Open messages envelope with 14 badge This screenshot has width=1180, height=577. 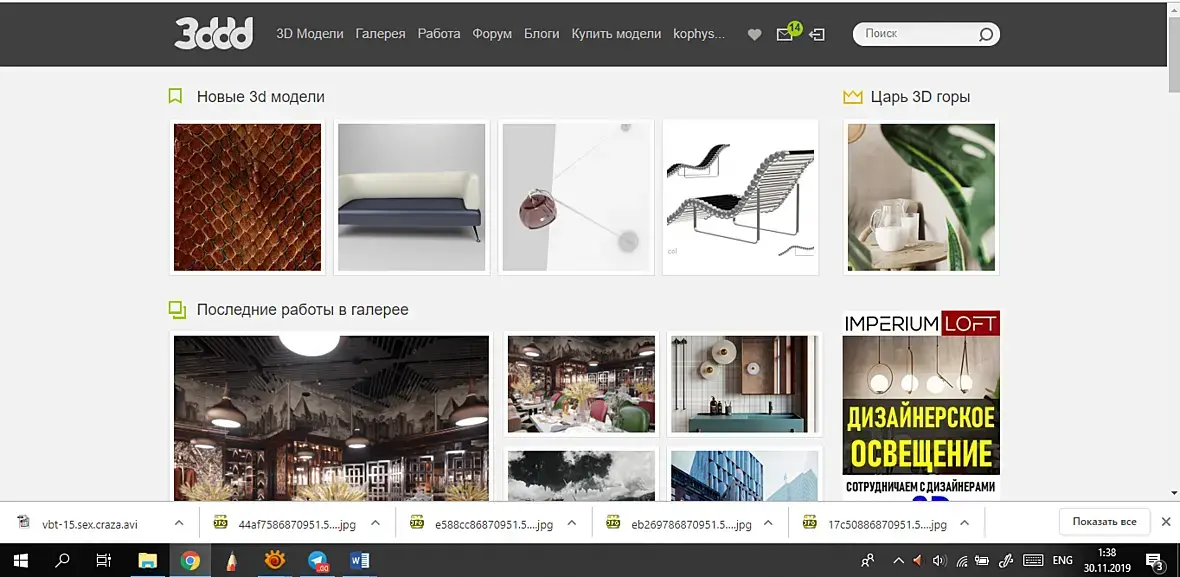pos(787,33)
